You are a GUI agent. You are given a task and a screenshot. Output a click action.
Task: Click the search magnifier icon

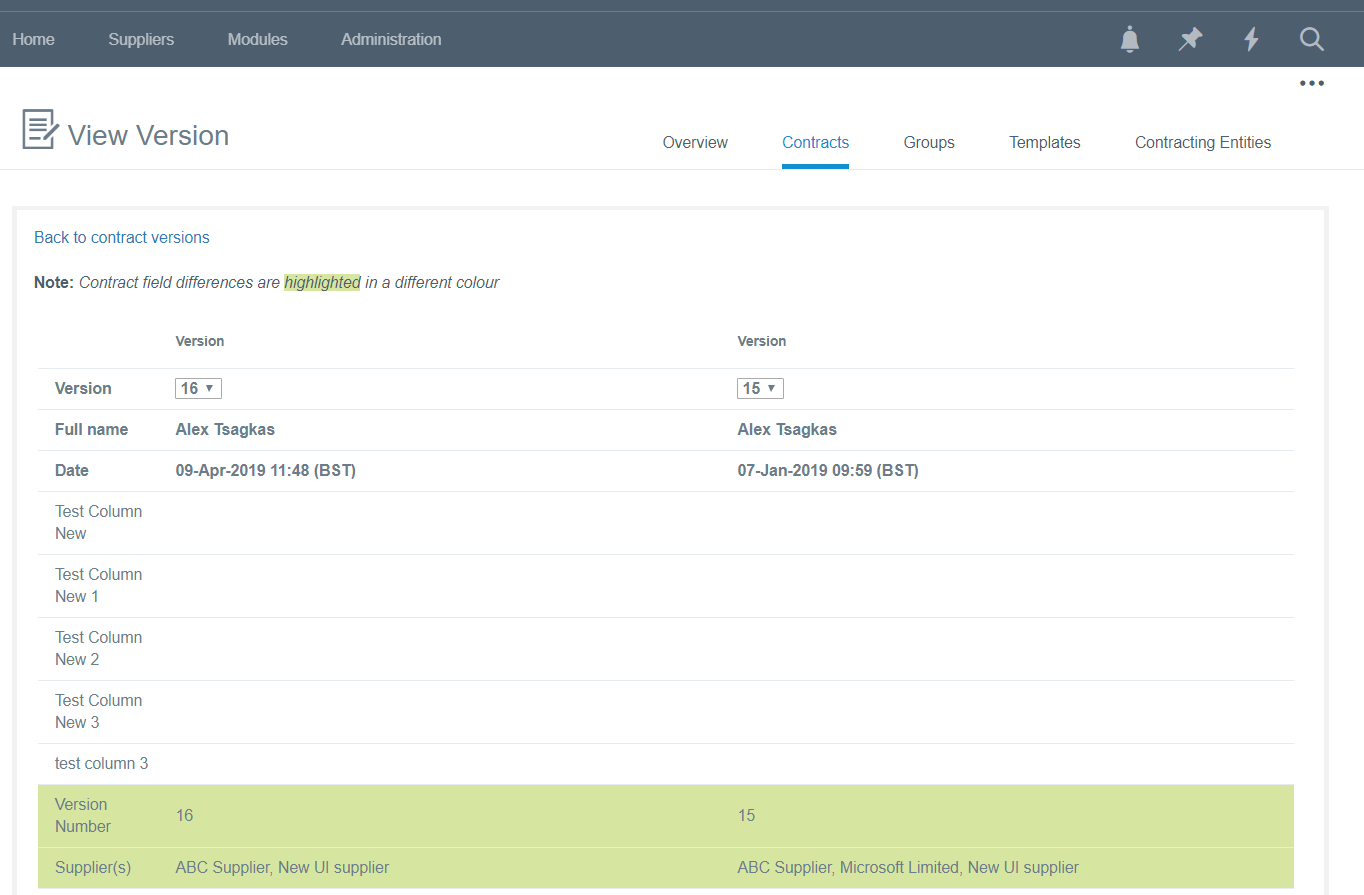tap(1312, 40)
